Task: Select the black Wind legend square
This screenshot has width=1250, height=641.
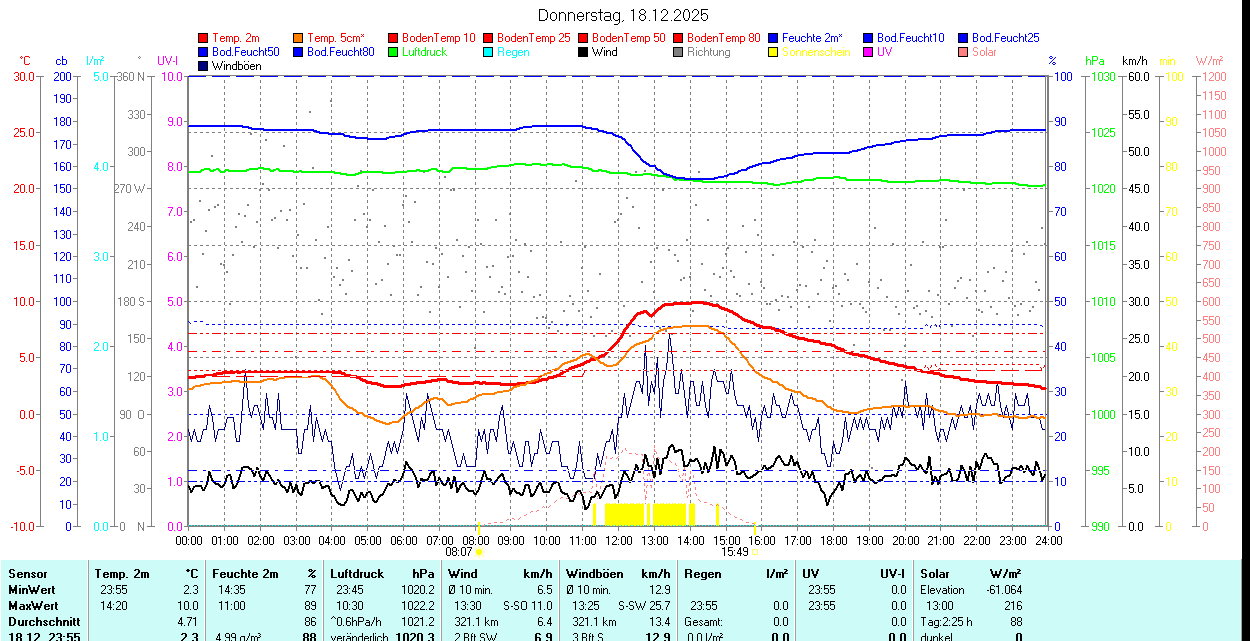Action: [583, 52]
